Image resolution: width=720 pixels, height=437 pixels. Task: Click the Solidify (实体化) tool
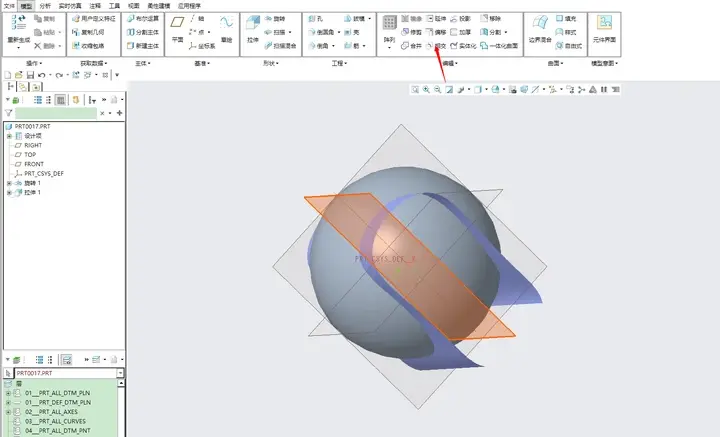tap(463, 46)
